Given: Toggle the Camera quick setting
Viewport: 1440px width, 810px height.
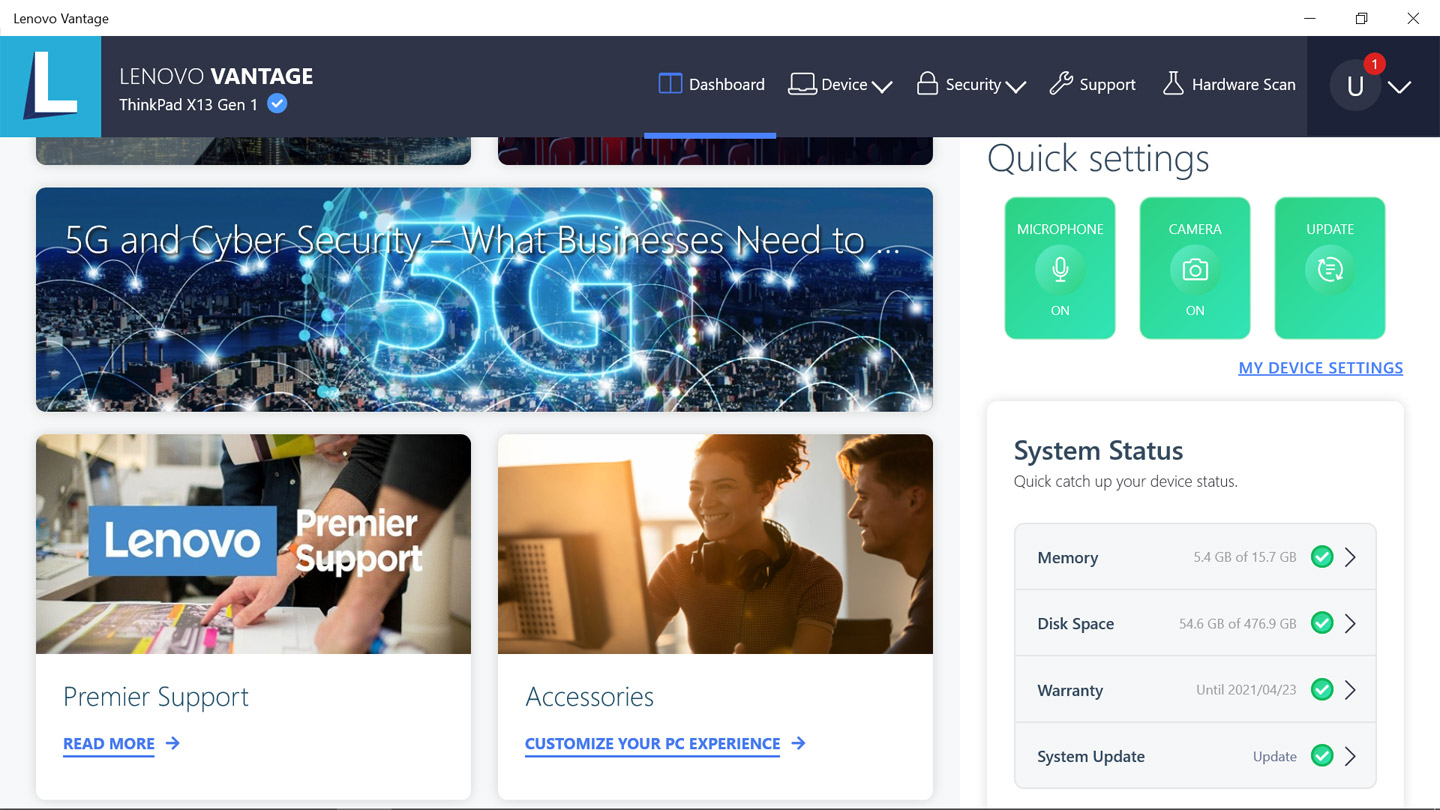Looking at the screenshot, I should (x=1195, y=268).
